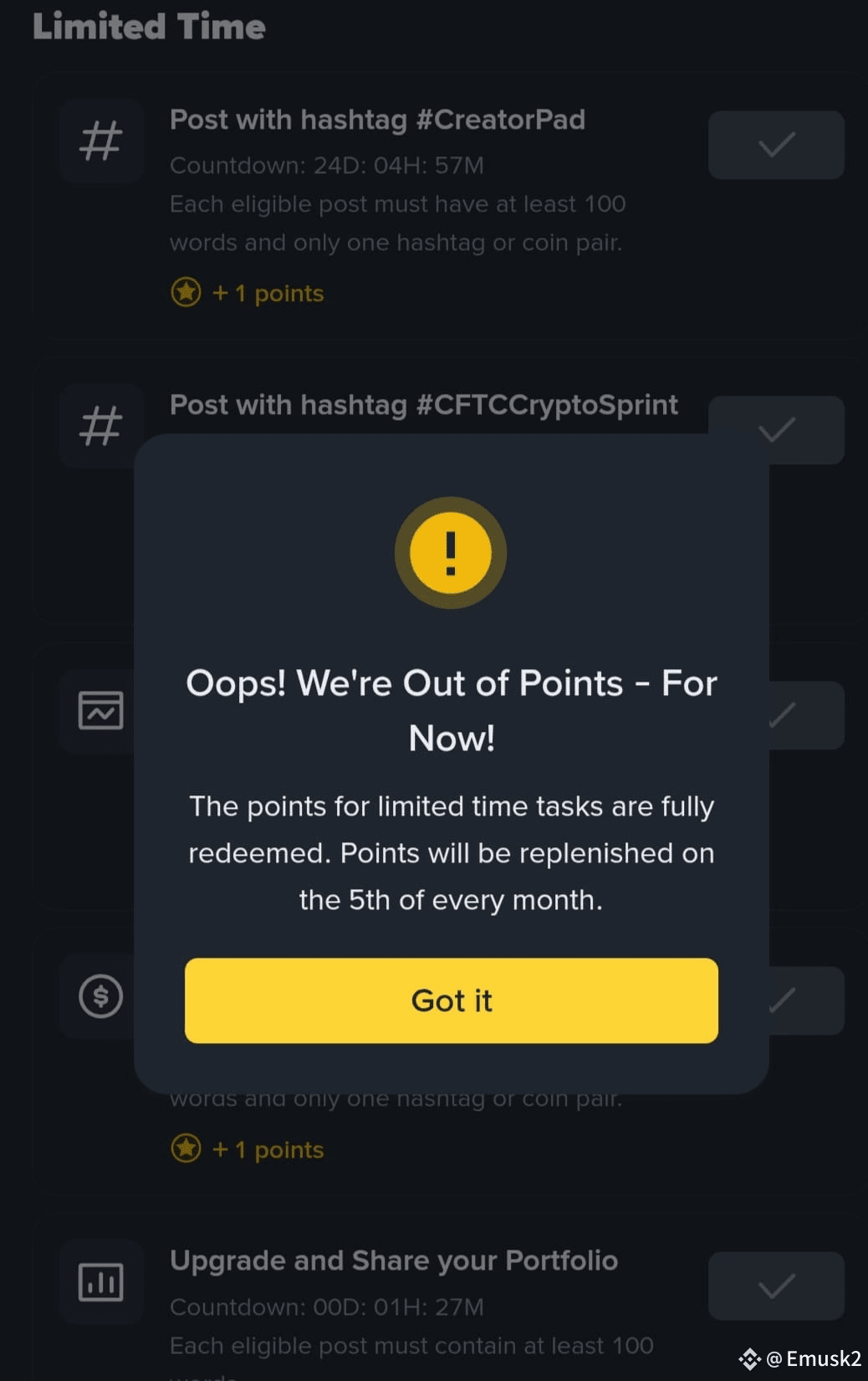Click the Binance logo watermark
This screenshot has width=868, height=1381.
pyautogui.click(x=749, y=1359)
